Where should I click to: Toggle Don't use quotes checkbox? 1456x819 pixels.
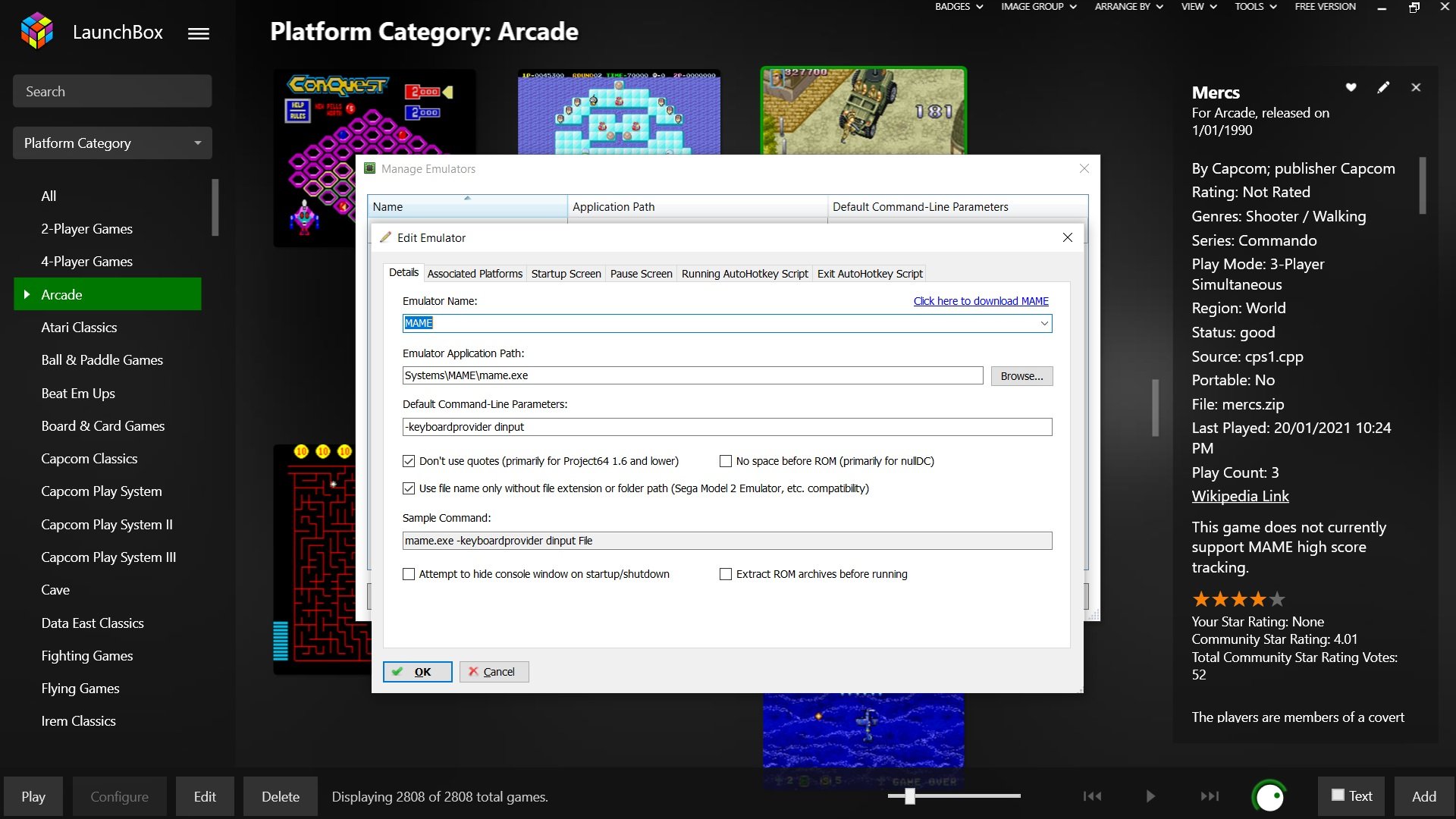point(409,461)
